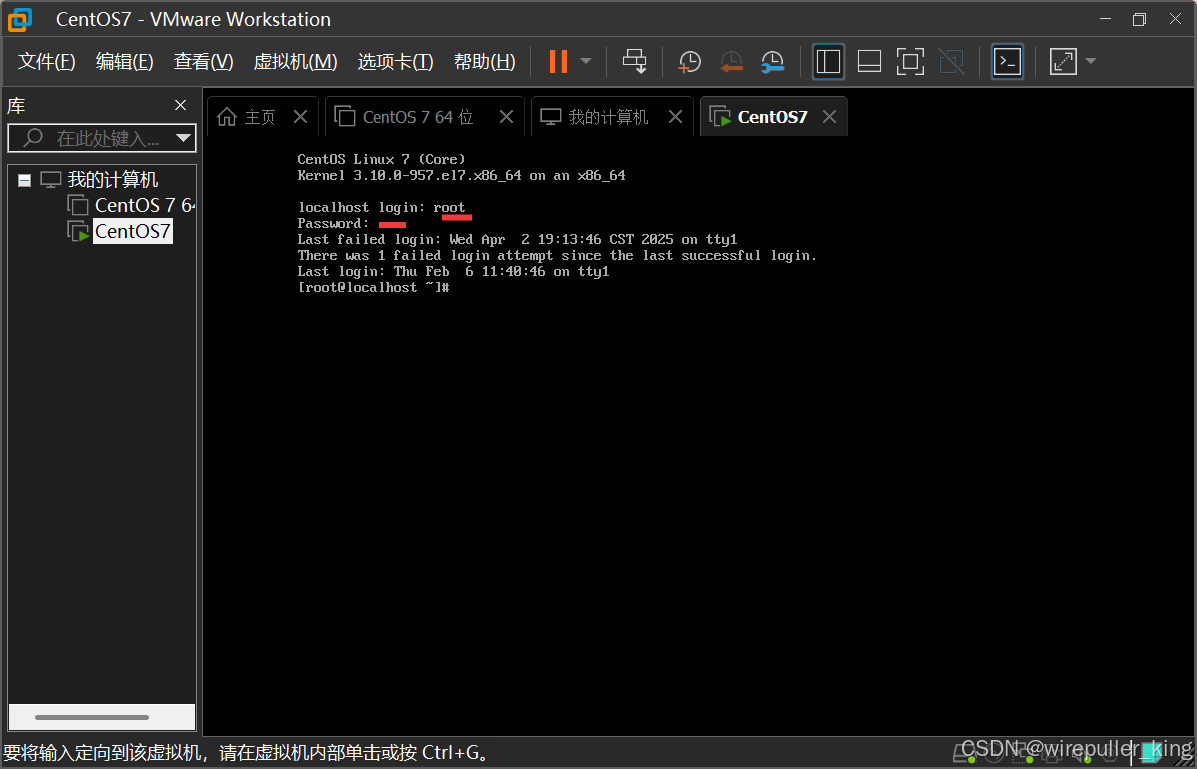The width and height of the screenshot is (1197, 769).
Task: Take a snapshot of this virtual machine
Action: click(689, 62)
